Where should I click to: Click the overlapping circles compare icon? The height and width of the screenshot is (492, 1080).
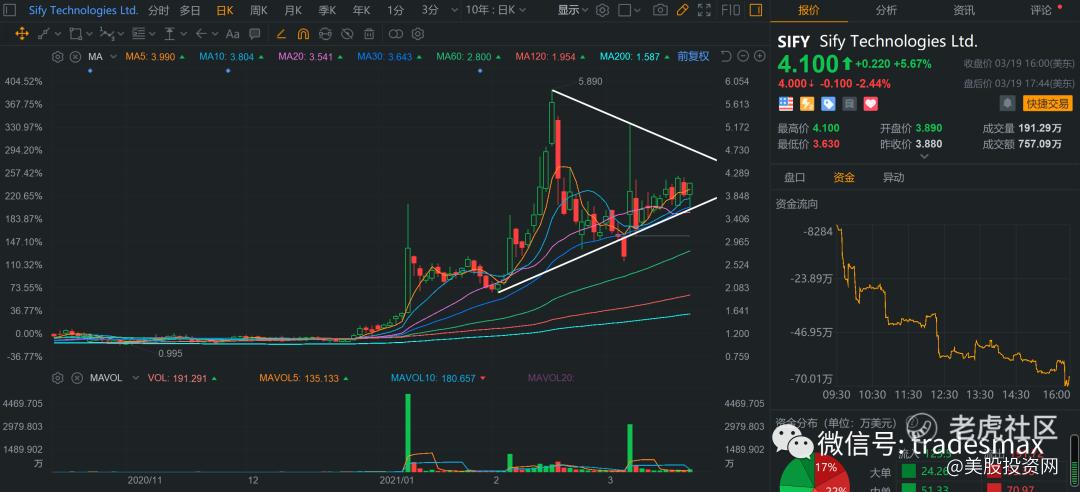[395, 34]
